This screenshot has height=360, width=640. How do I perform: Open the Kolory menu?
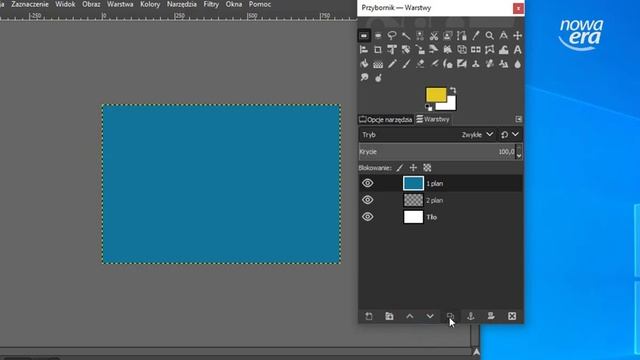(x=150, y=4)
